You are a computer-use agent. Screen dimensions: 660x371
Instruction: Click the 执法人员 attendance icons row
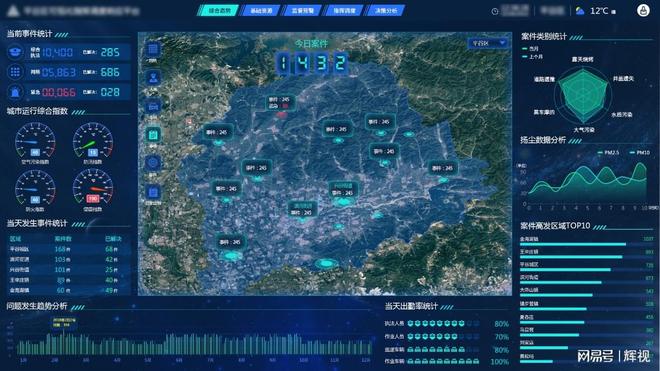click(443, 323)
